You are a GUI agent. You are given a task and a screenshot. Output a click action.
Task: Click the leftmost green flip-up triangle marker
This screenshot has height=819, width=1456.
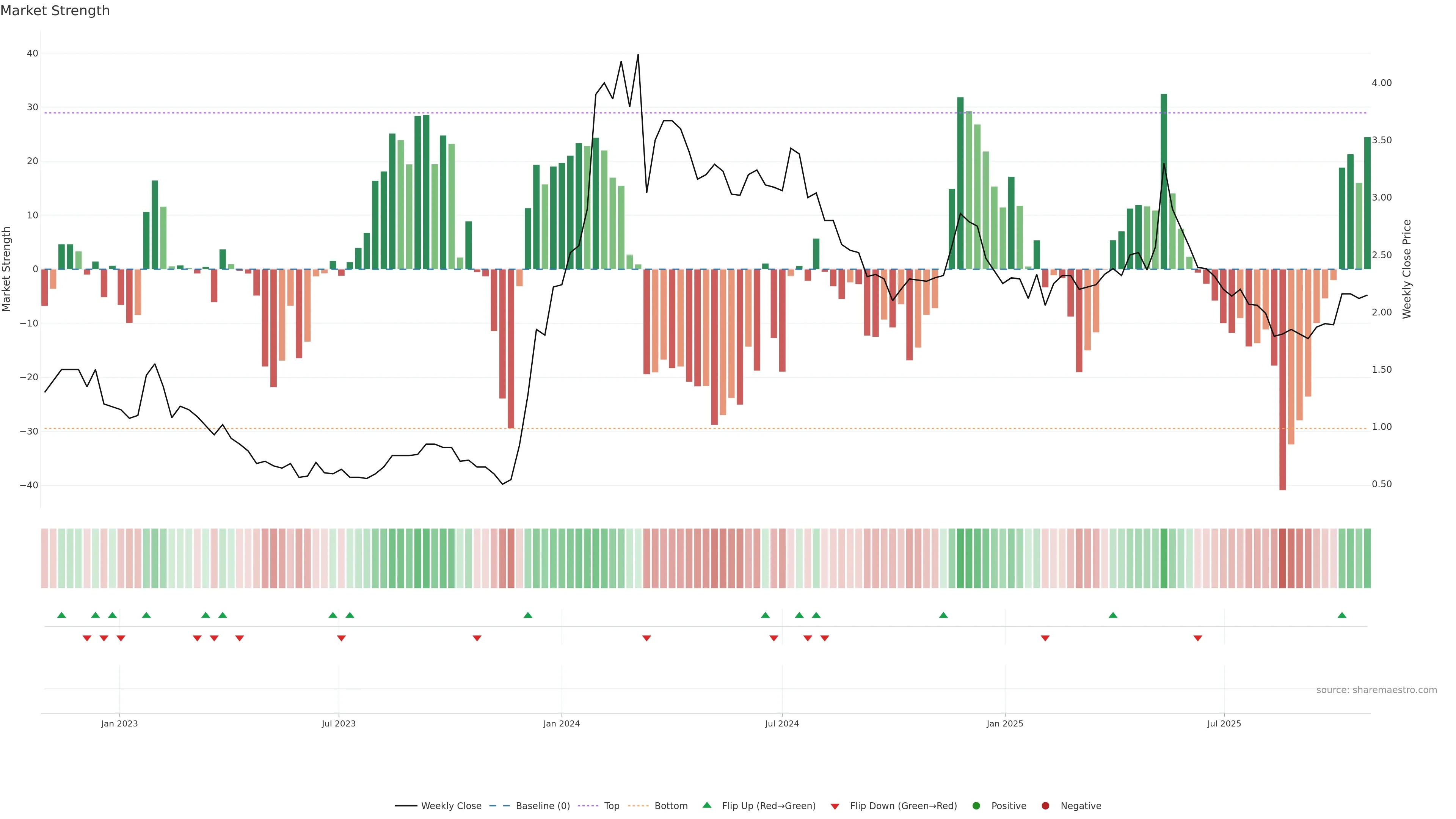(61, 615)
